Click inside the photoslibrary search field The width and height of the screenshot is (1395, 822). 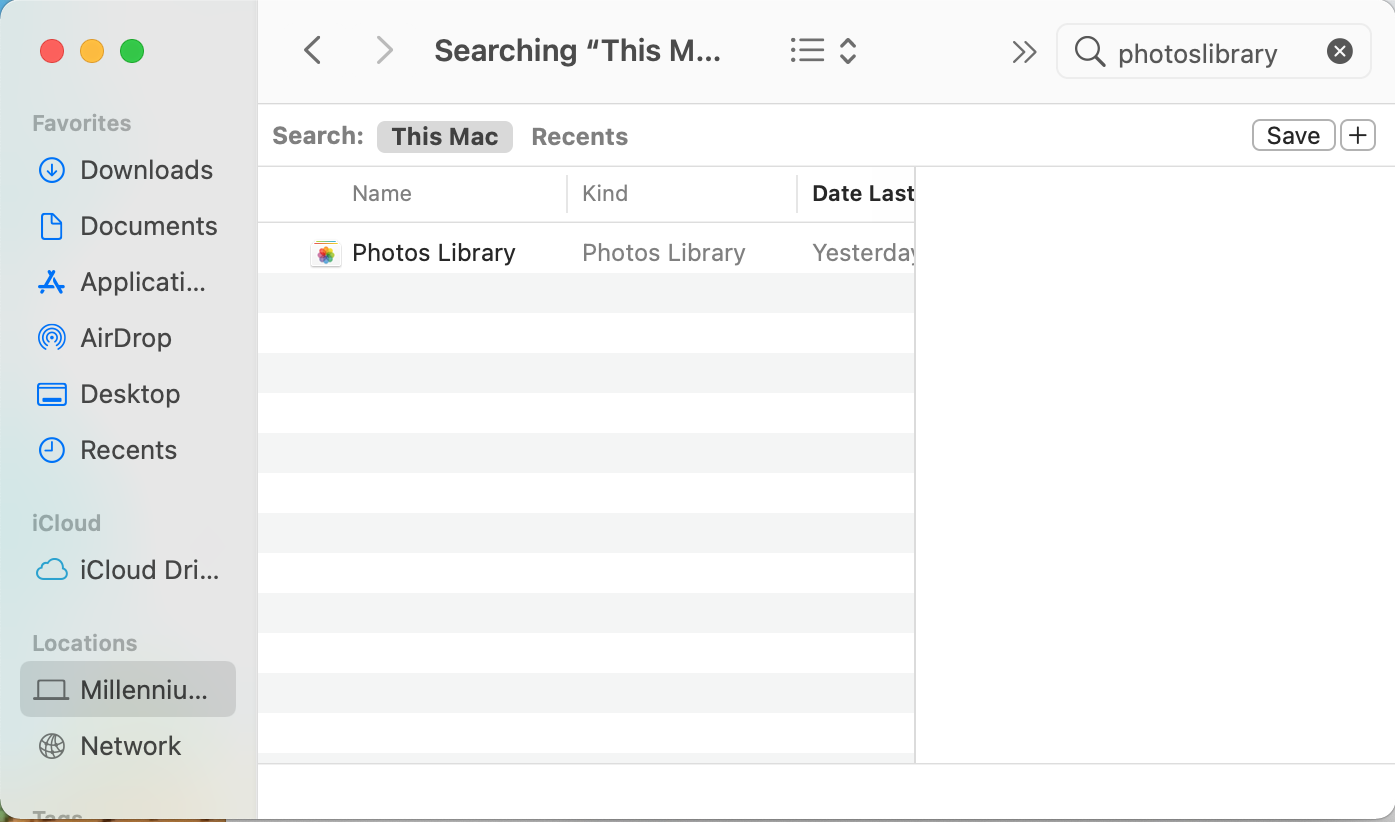click(1210, 53)
